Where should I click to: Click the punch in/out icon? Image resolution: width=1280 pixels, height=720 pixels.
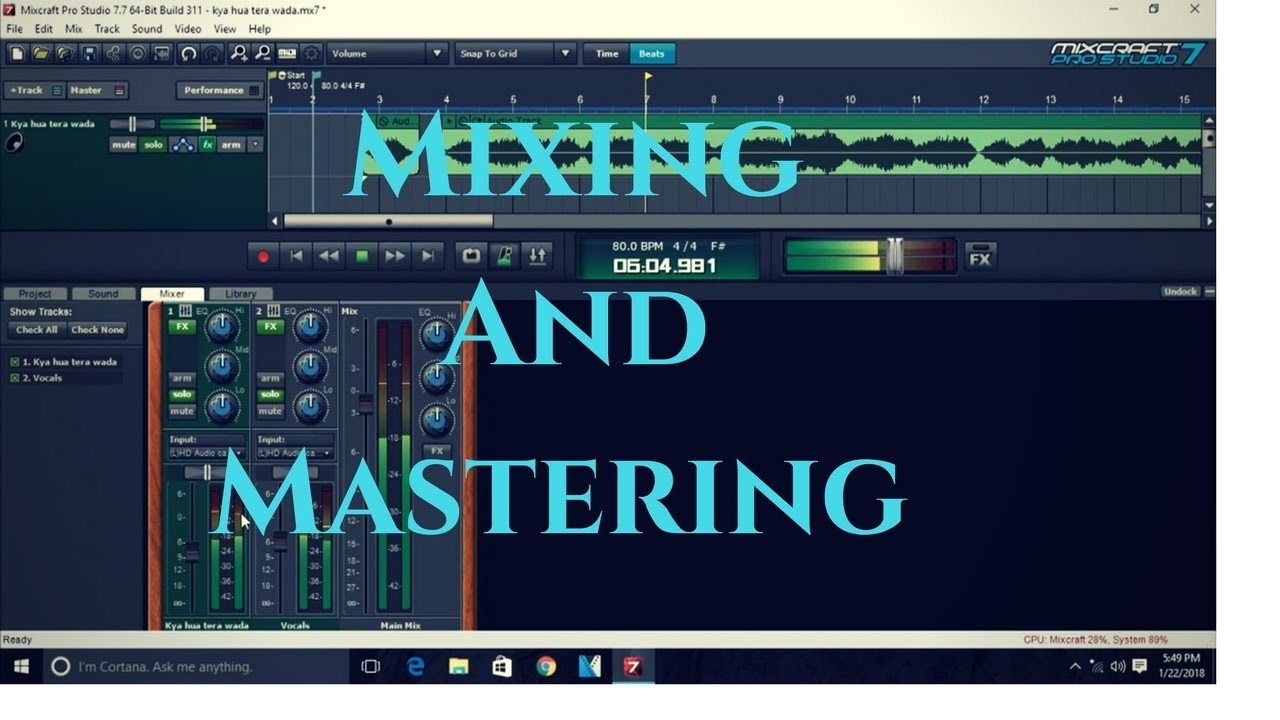(537, 256)
